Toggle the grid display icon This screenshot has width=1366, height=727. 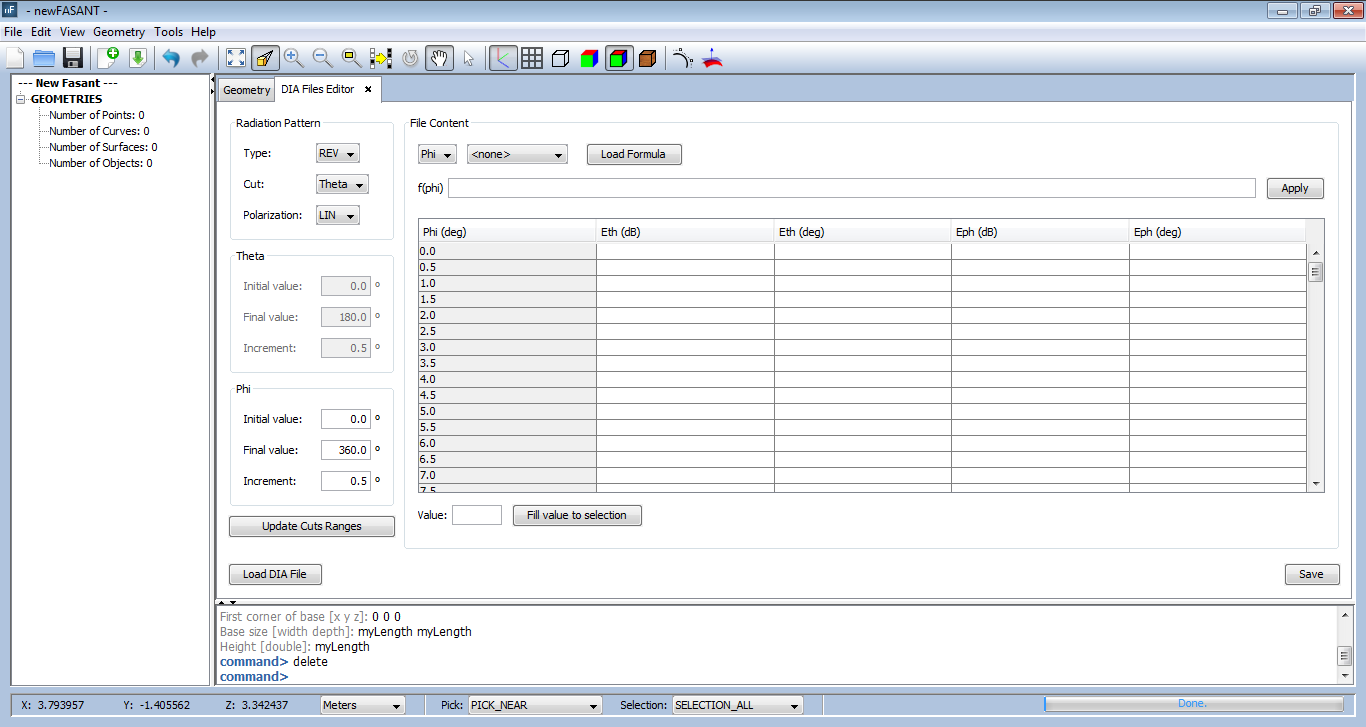[532, 58]
